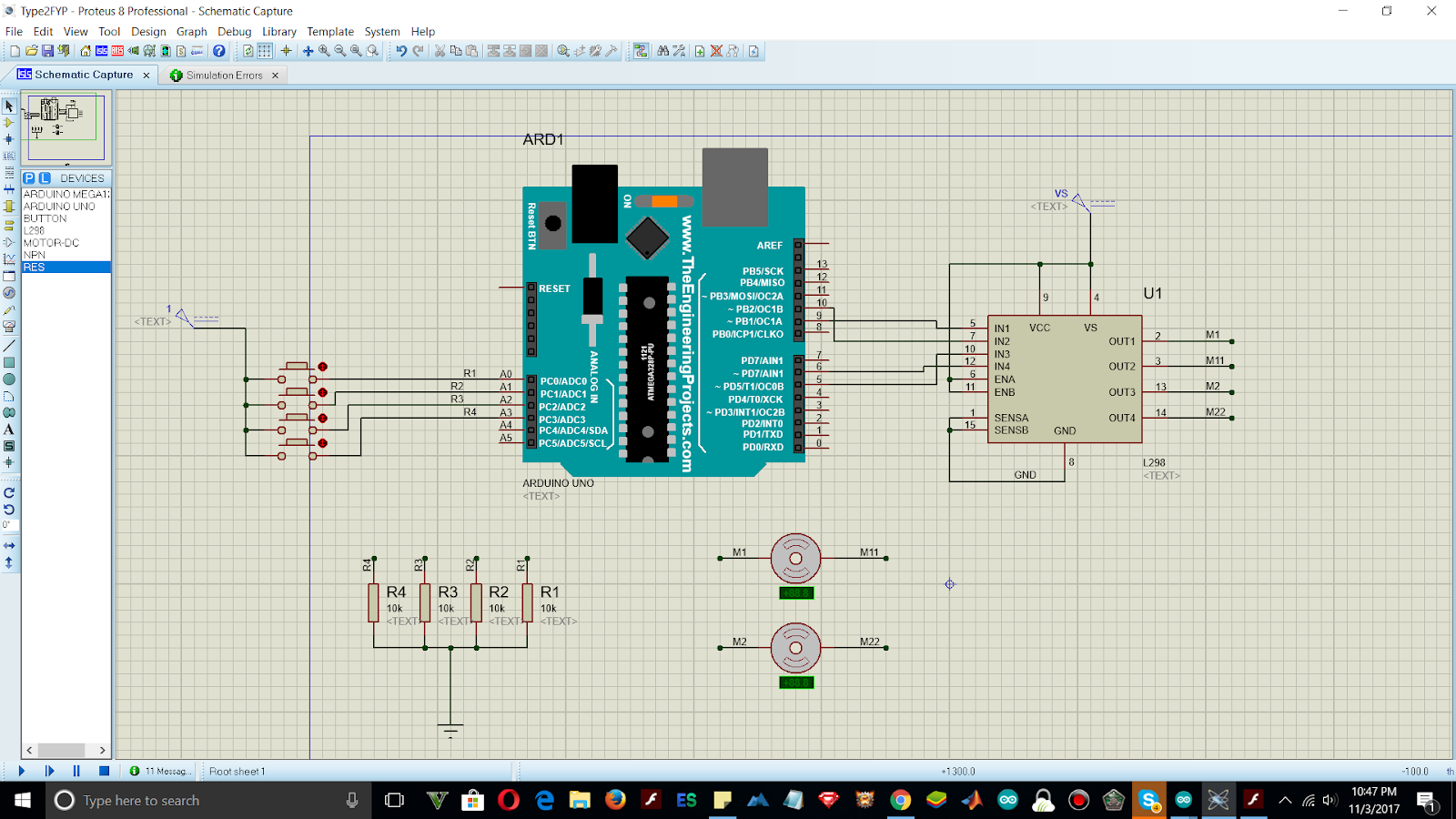
Task: Select the Component mode tool
Action: point(9,123)
